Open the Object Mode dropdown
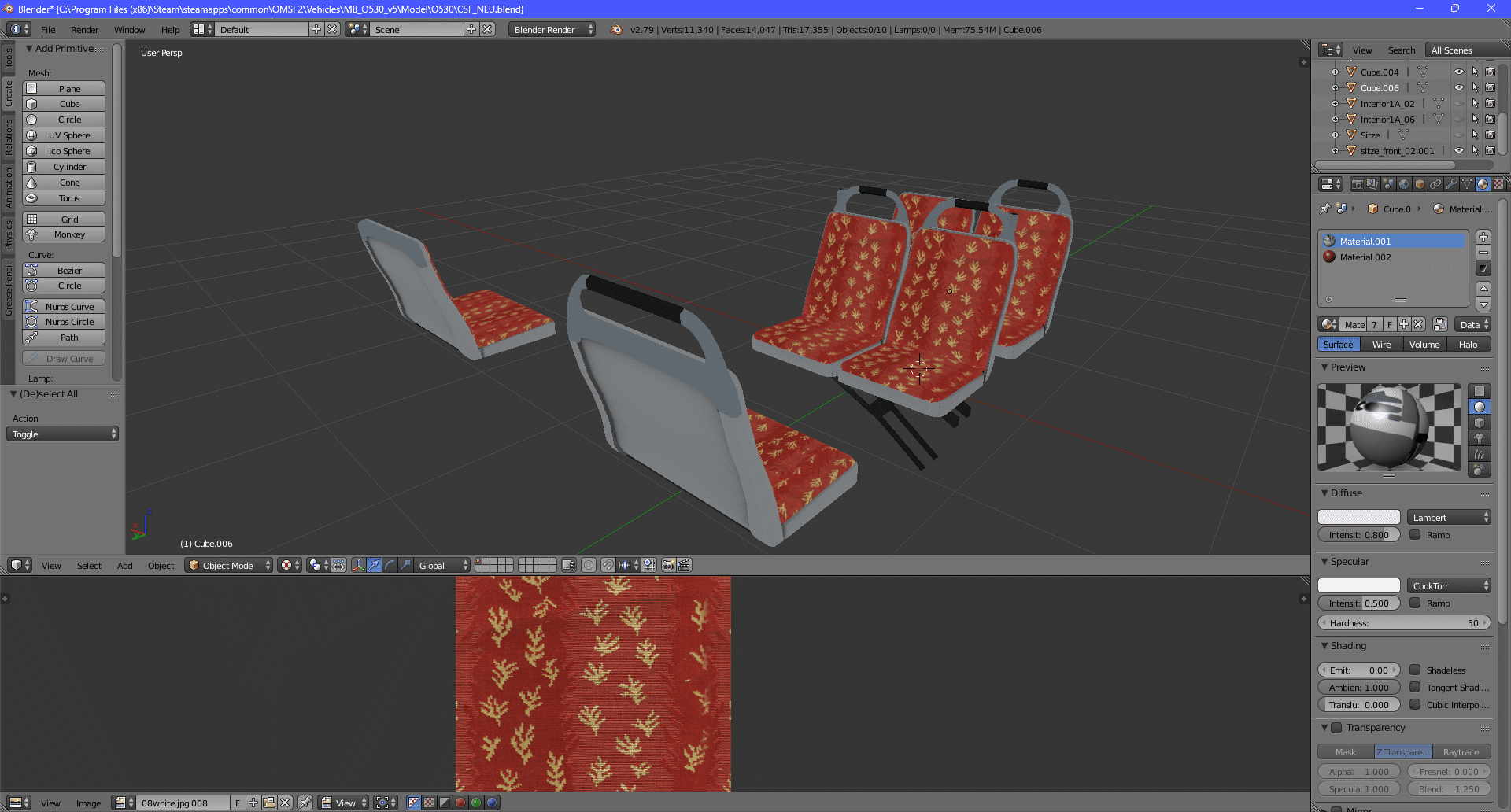The height and width of the screenshot is (812, 1511). (x=228, y=565)
